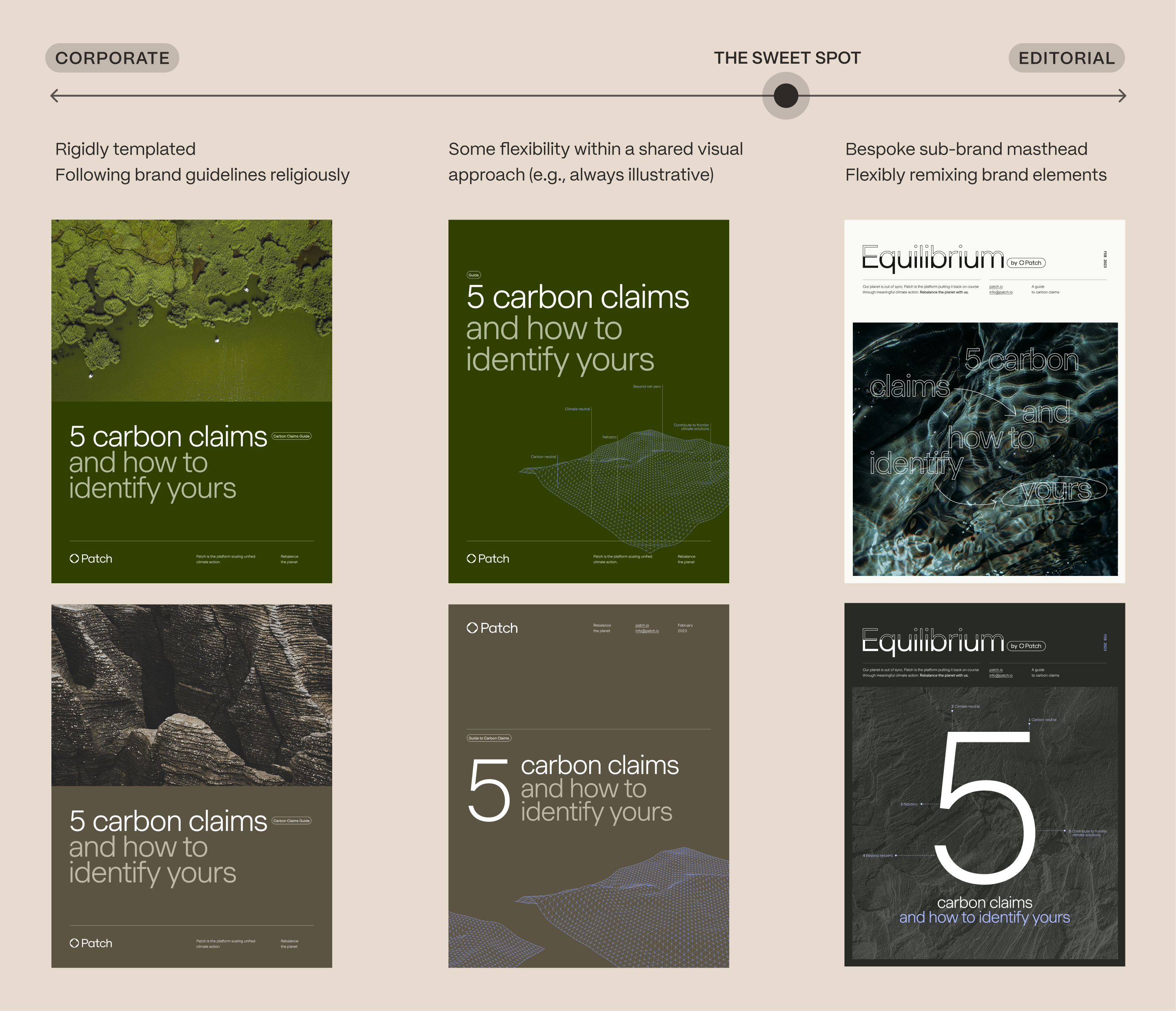Screen dimensions: 1176x1011
Task: Click the CORPORATE pill label
Action: pos(112,58)
